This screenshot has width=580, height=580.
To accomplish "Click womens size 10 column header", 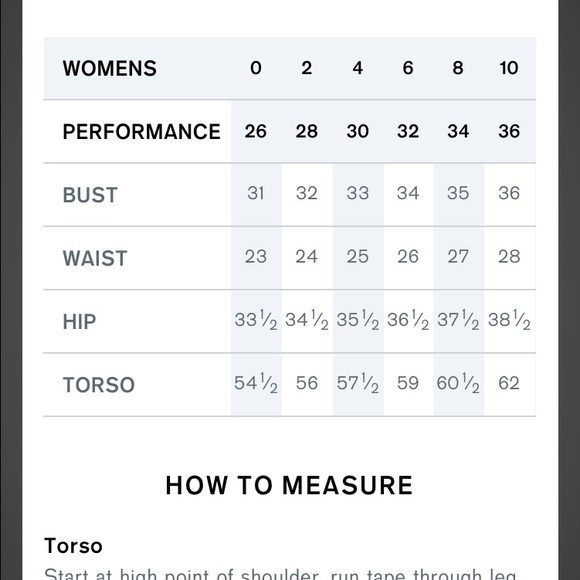I will tap(509, 68).
